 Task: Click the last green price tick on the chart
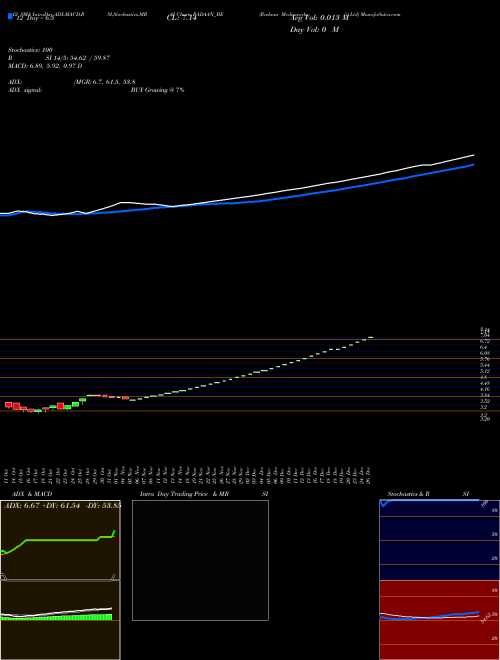(370, 337)
